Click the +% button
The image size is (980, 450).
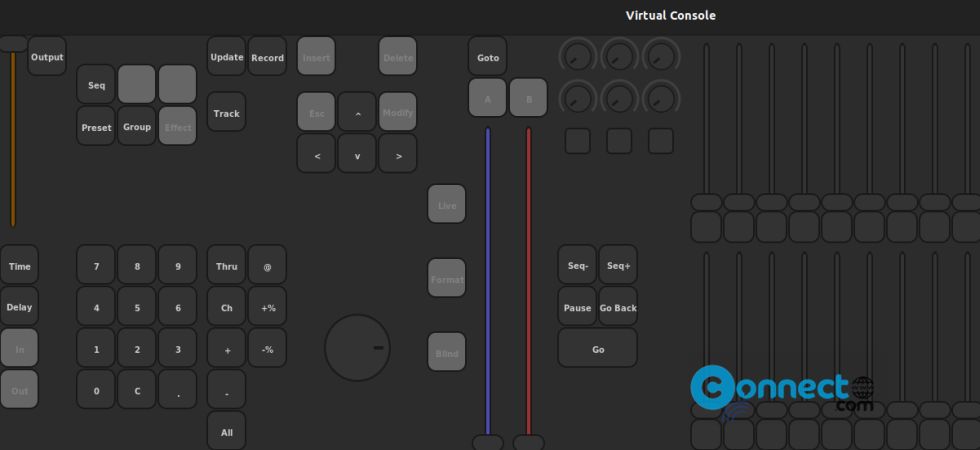(x=268, y=306)
